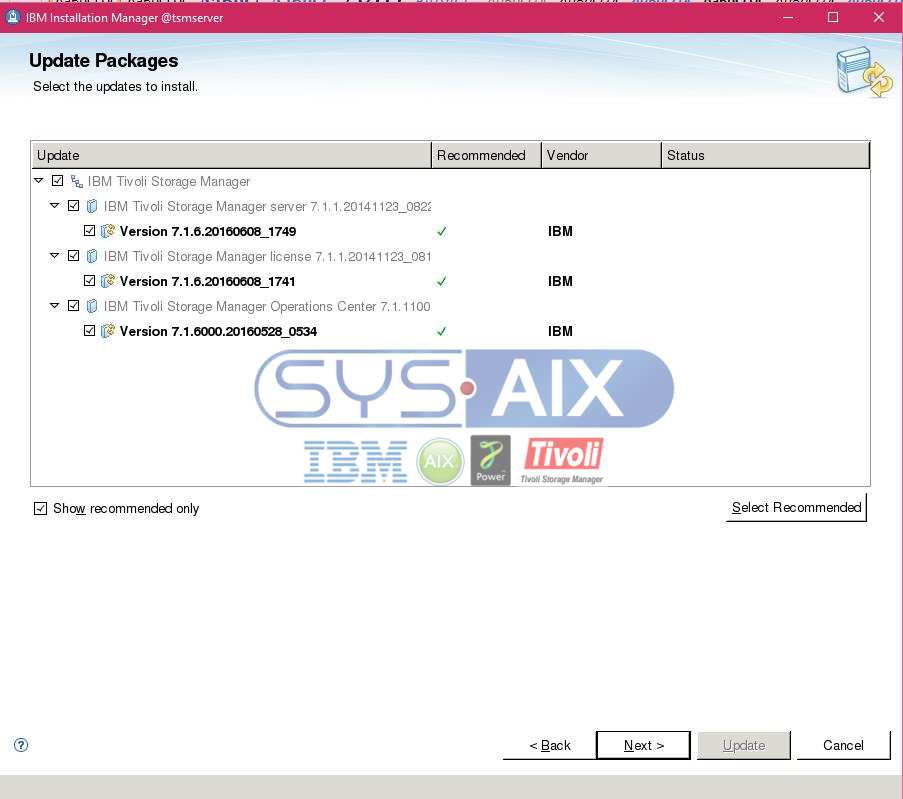
Task: Click the recommended checkmark for Version 7.1.6000.20160528_0534
Action: (x=441, y=332)
